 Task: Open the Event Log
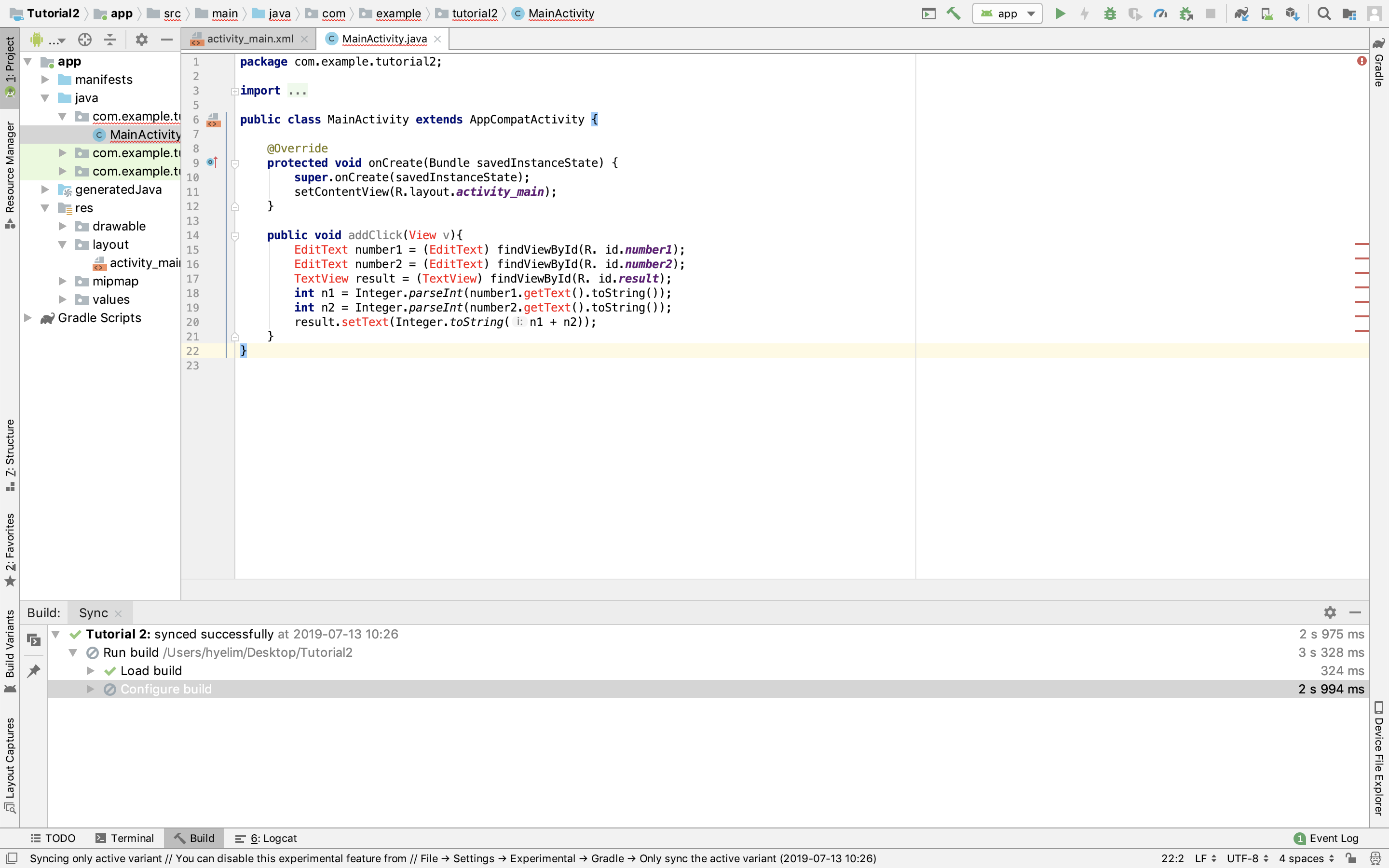click(1326, 838)
